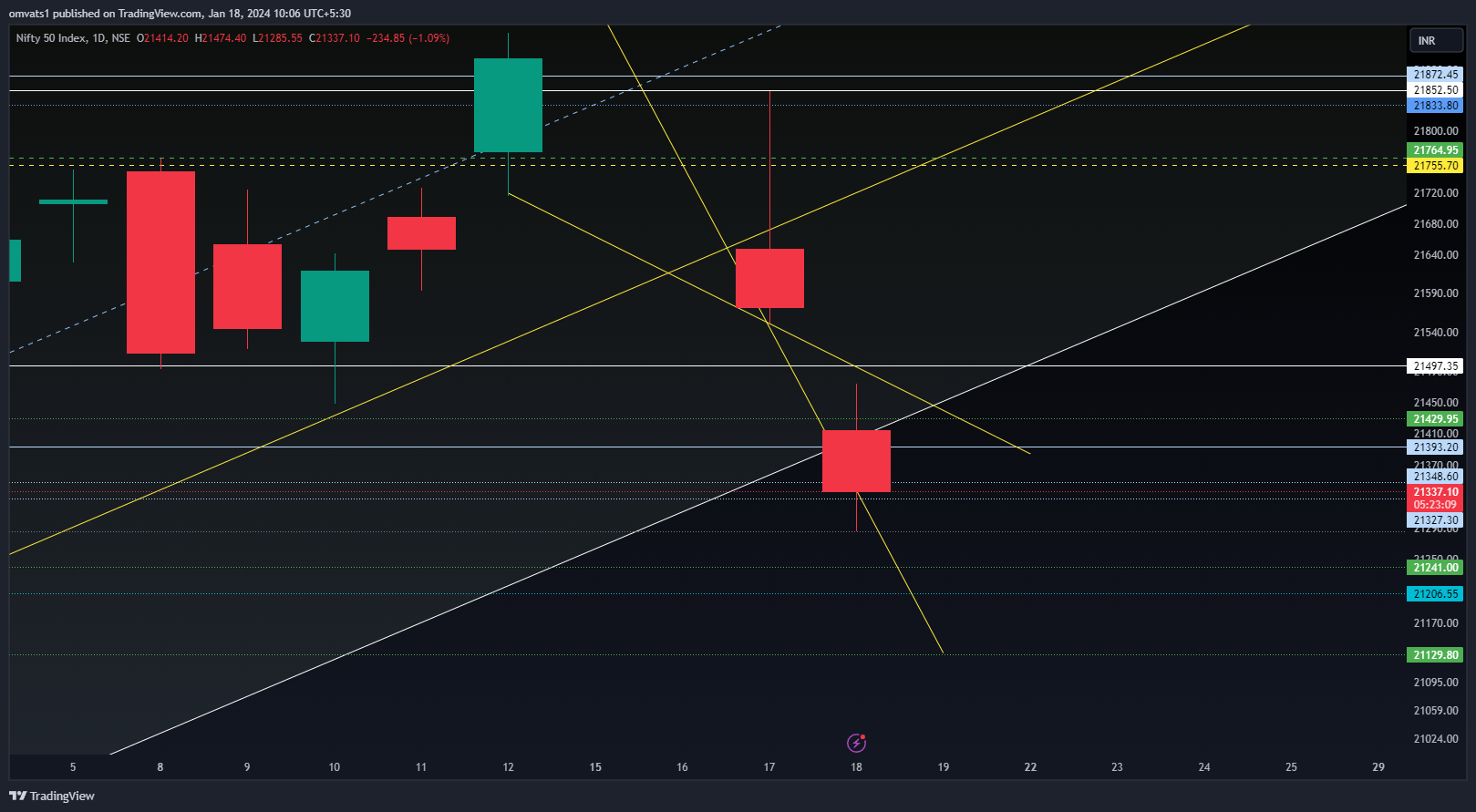Viewport: 1476px width, 812px height.
Task: Click date 29 on the time axis
Action: click(x=1378, y=767)
